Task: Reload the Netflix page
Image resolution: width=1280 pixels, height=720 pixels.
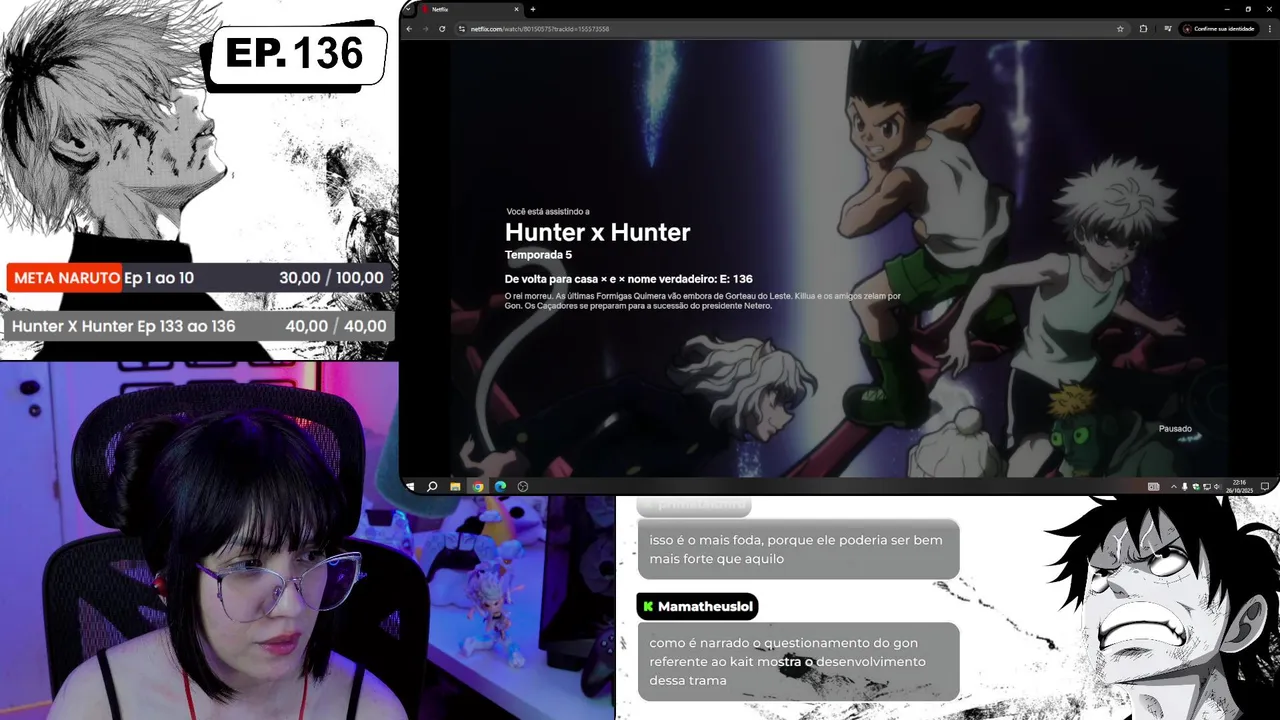Action: pyautogui.click(x=442, y=29)
